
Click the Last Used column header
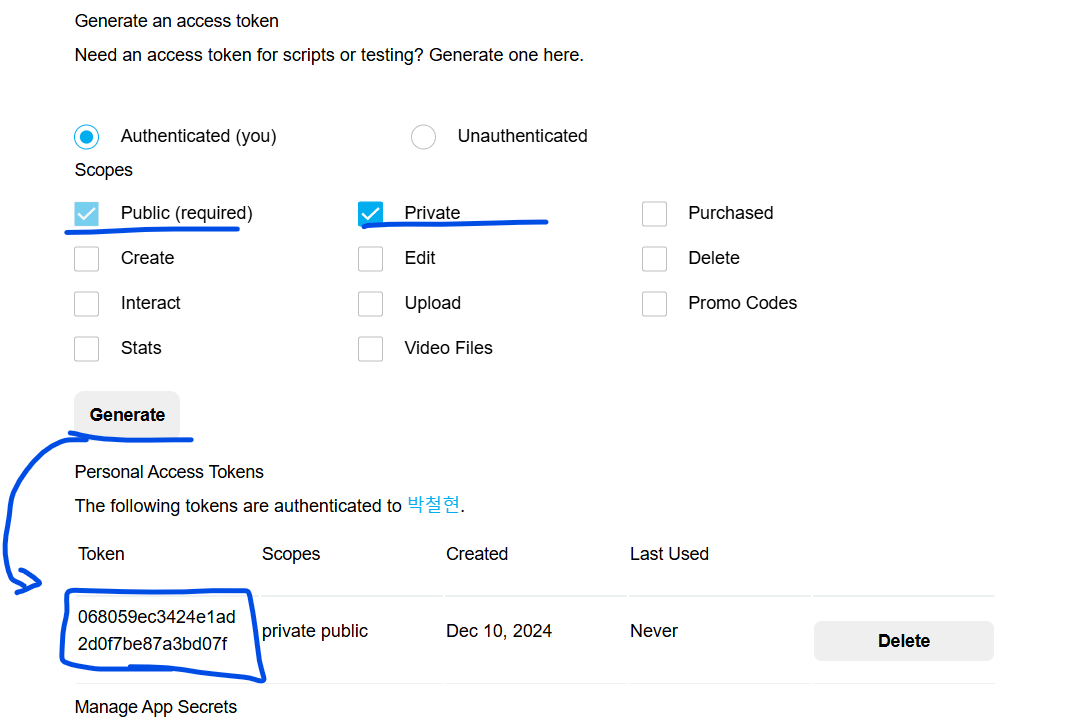coord(669,554)
